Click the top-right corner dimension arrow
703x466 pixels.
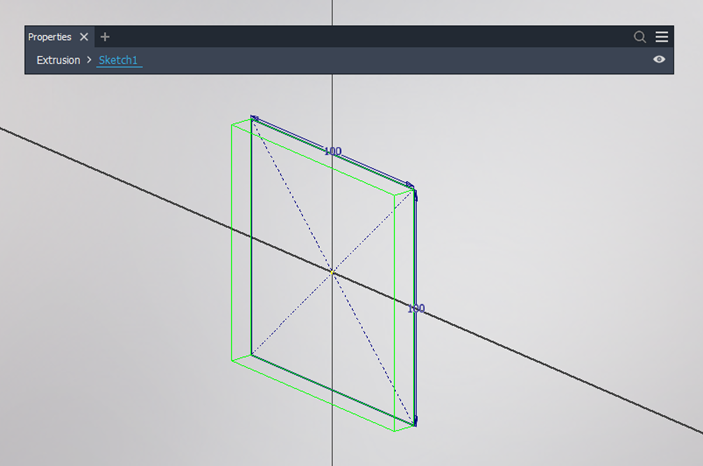click(x=413, y=187)
